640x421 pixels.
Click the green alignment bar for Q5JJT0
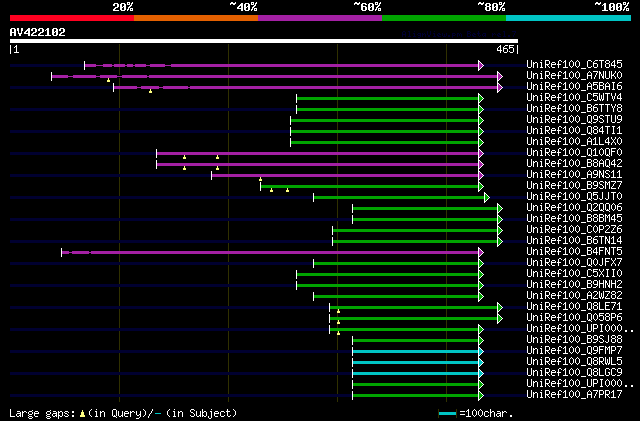coord(399,198)
